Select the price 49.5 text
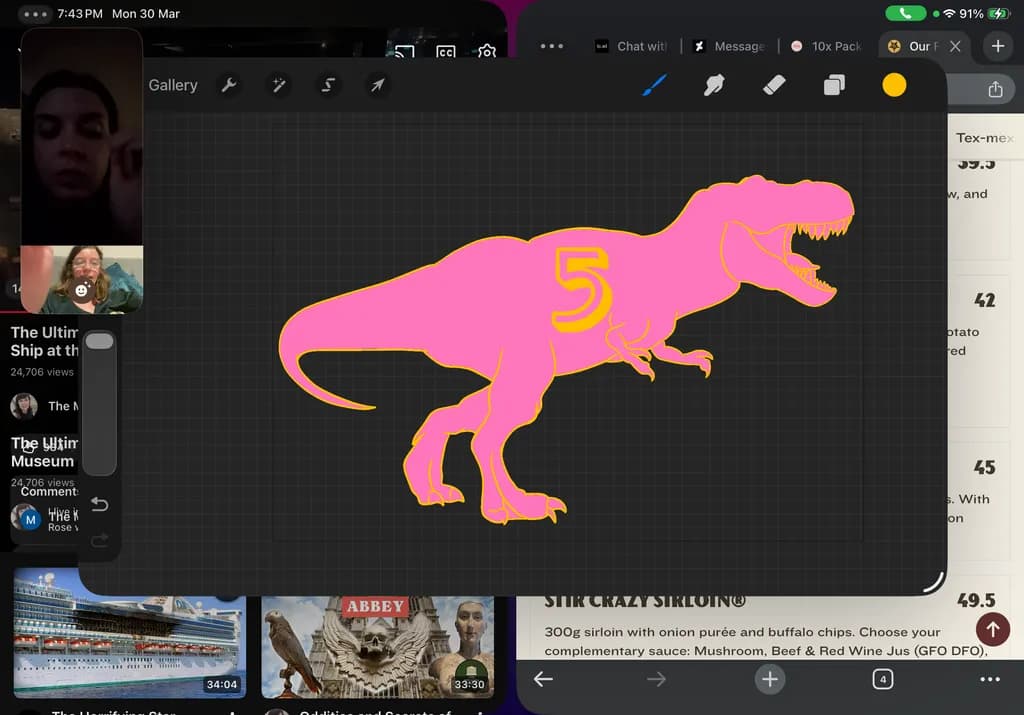 (x=976, y=600)
